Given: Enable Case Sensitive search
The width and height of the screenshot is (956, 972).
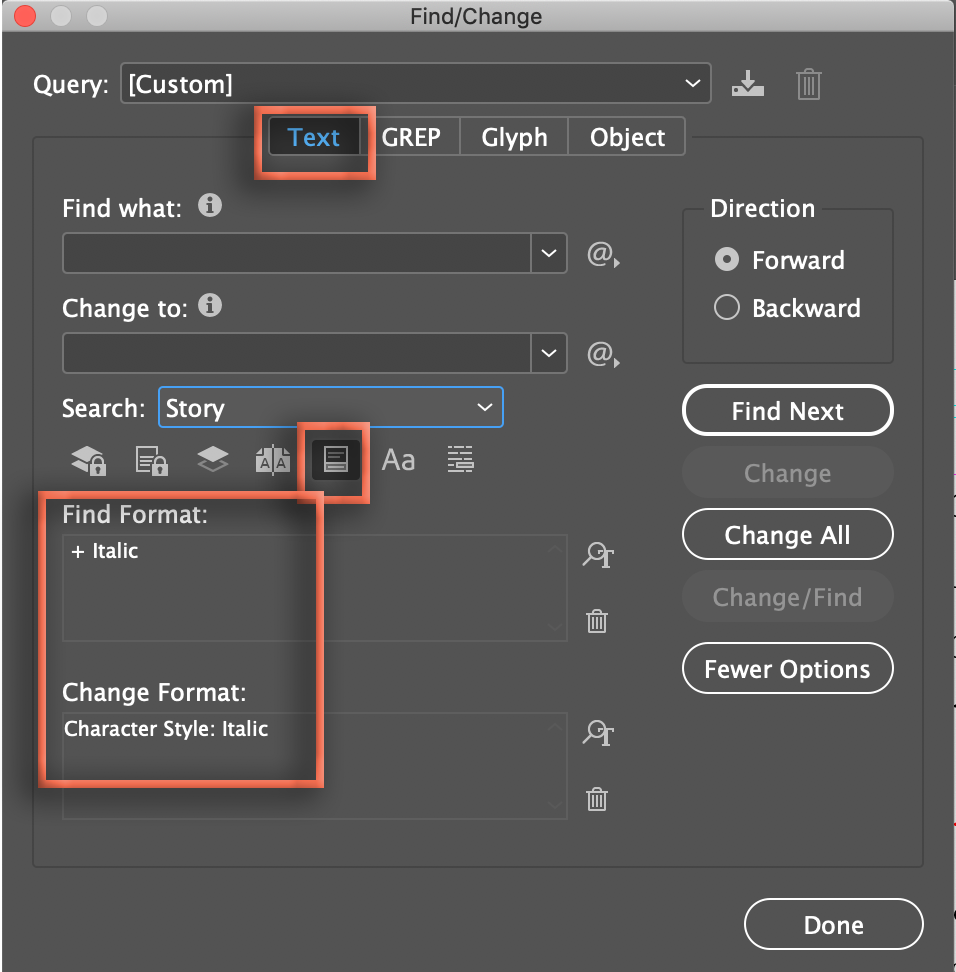Looking at the screenshot, I should coord(398,459).
